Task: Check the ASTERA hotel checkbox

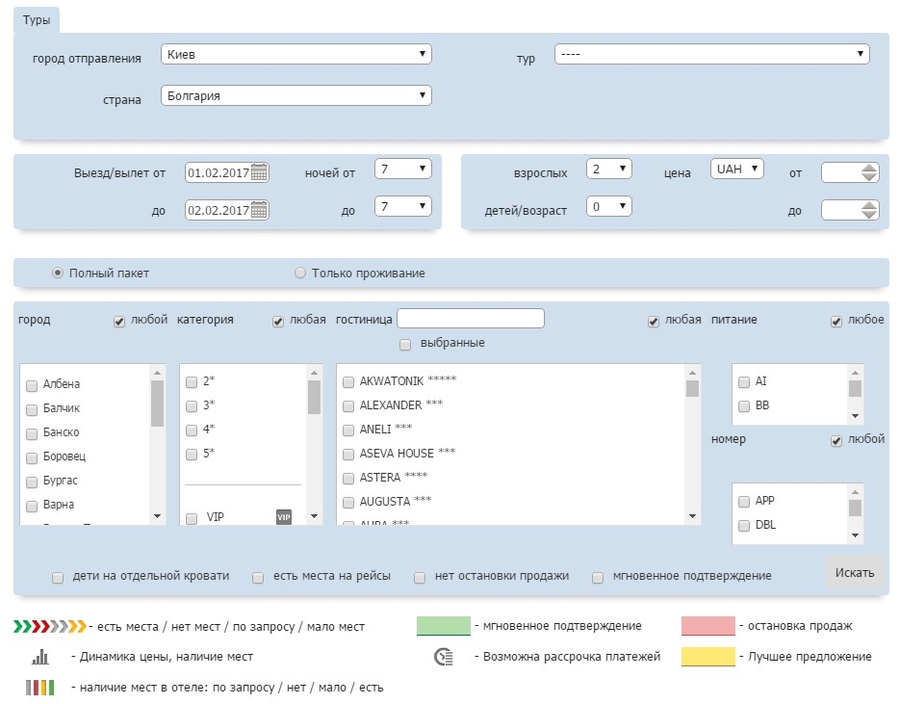Action: 348,479
